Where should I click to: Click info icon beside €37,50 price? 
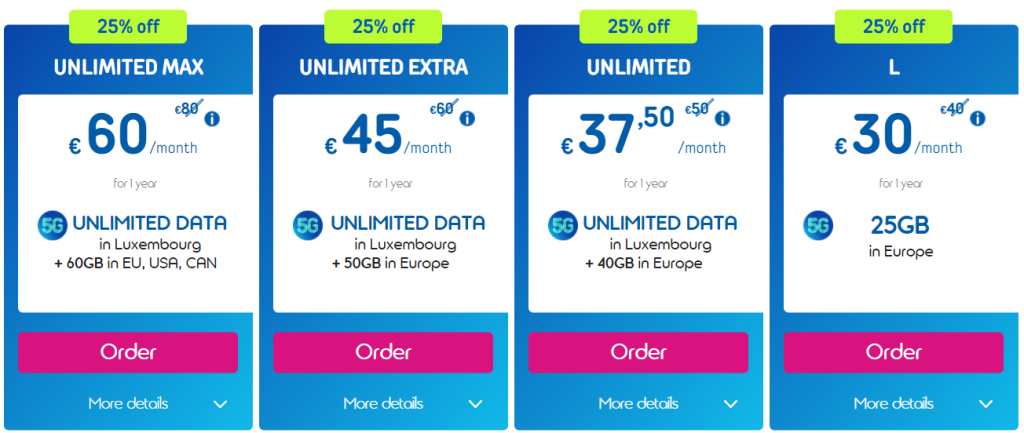[x=723, y=119]
